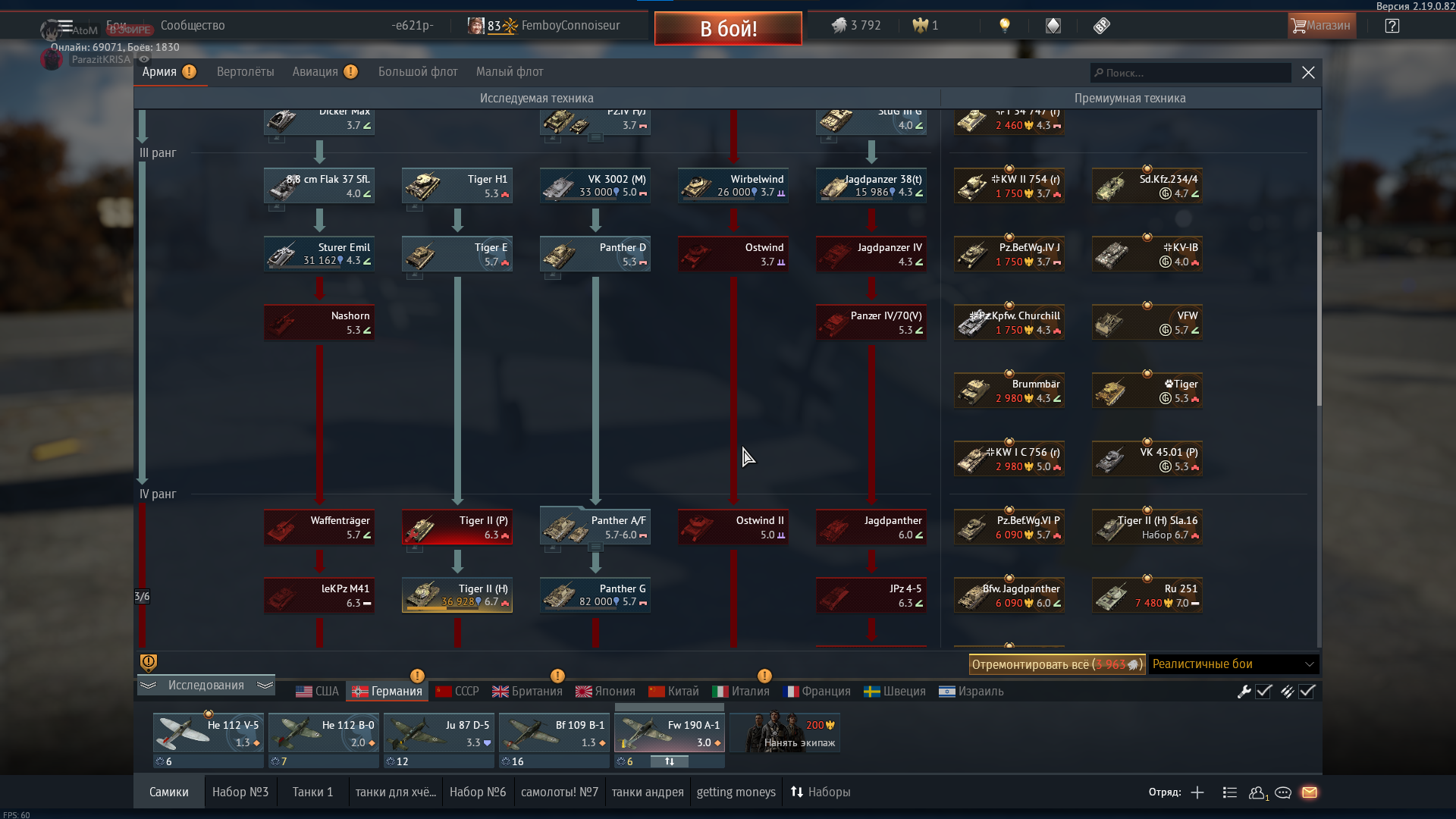Select the premium Ru 251 tank
Image resolution: width=1456 pixels, height=819 pixels.
click(1147, 595)
